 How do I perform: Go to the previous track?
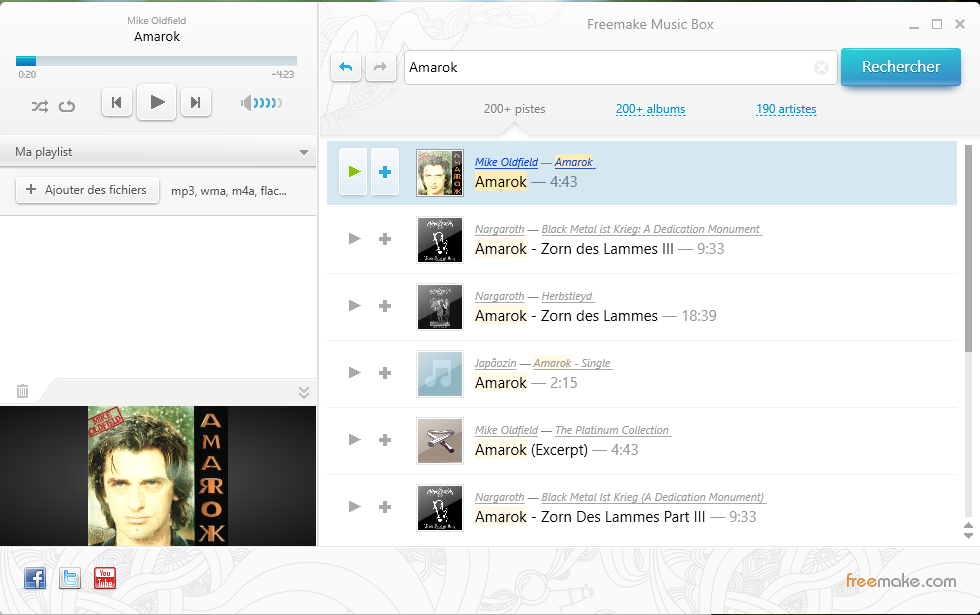pos(117,102)
